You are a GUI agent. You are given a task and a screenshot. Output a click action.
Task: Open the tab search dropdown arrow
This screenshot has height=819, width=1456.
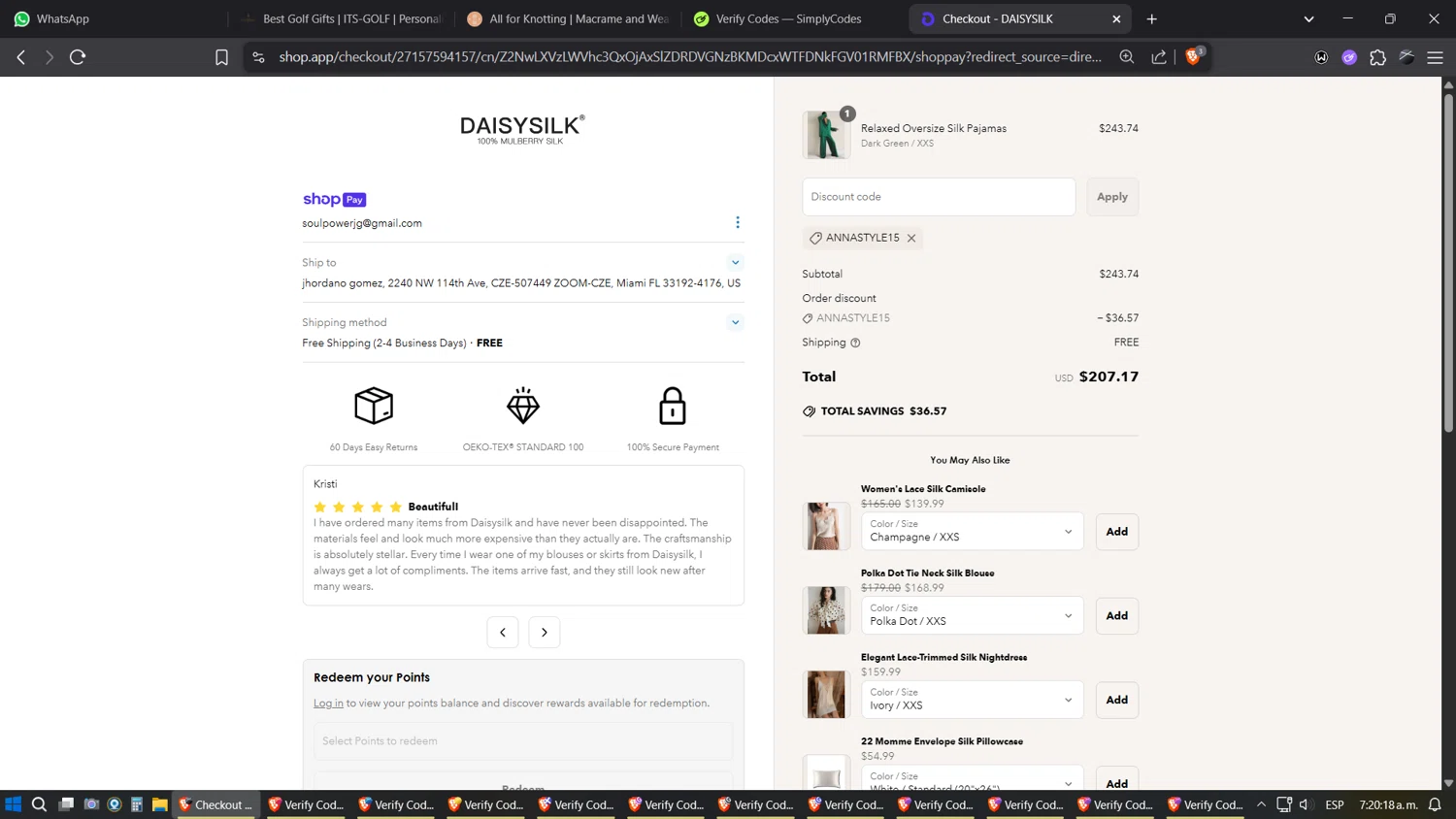pyautogui.click(x=1308, y=18)
